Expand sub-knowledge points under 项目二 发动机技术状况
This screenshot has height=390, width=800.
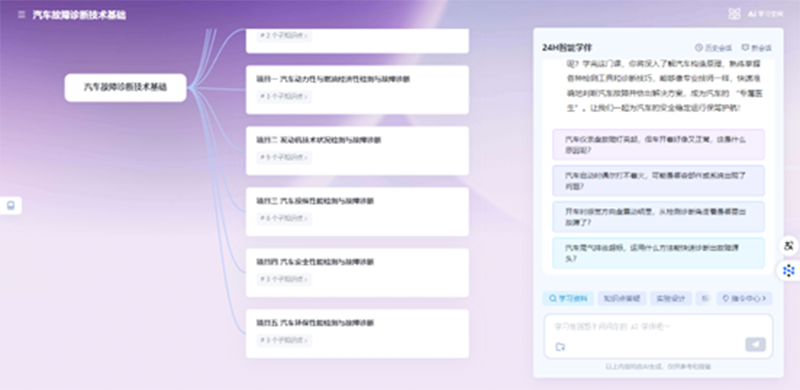click(284, 157)
